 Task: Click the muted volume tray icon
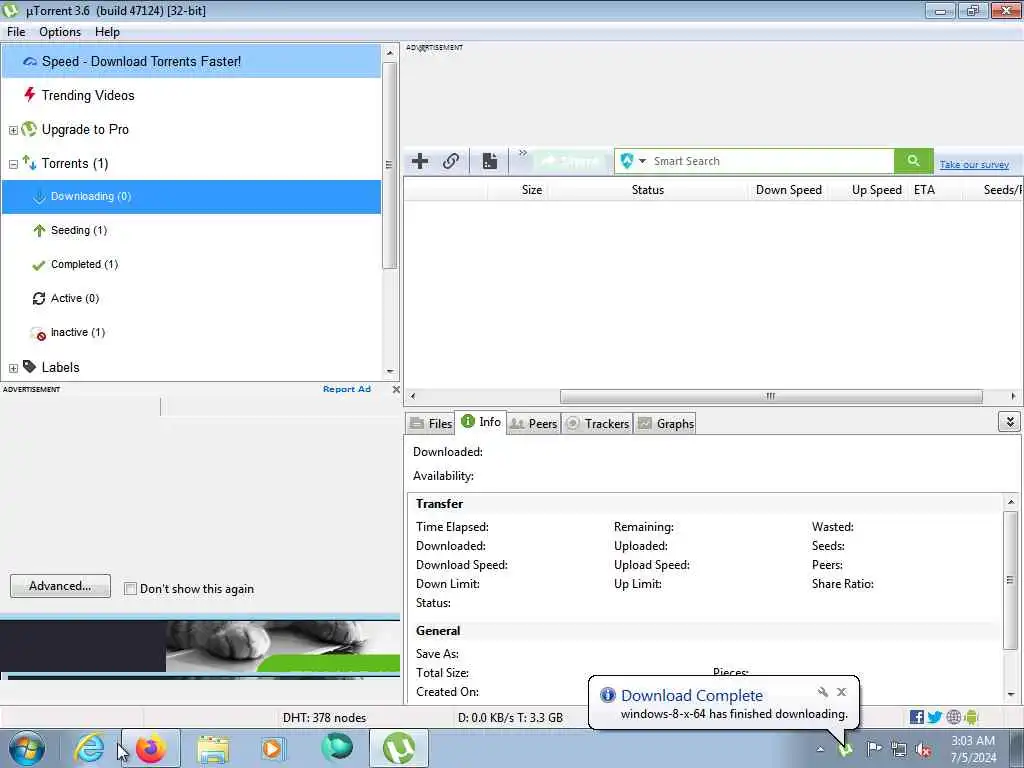tap(923, 750)
